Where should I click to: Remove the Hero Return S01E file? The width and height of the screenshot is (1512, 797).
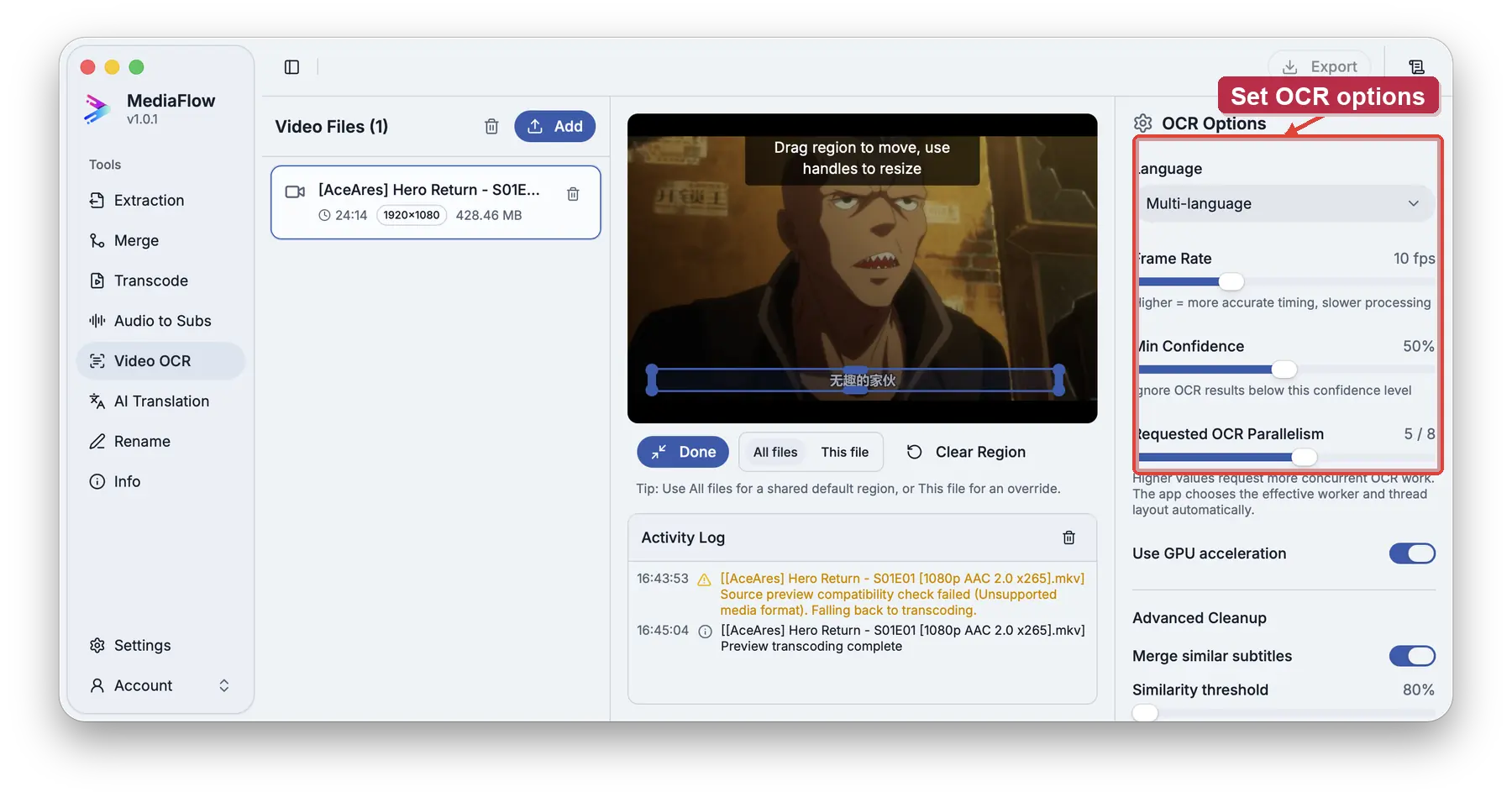(x=573, y=194)
